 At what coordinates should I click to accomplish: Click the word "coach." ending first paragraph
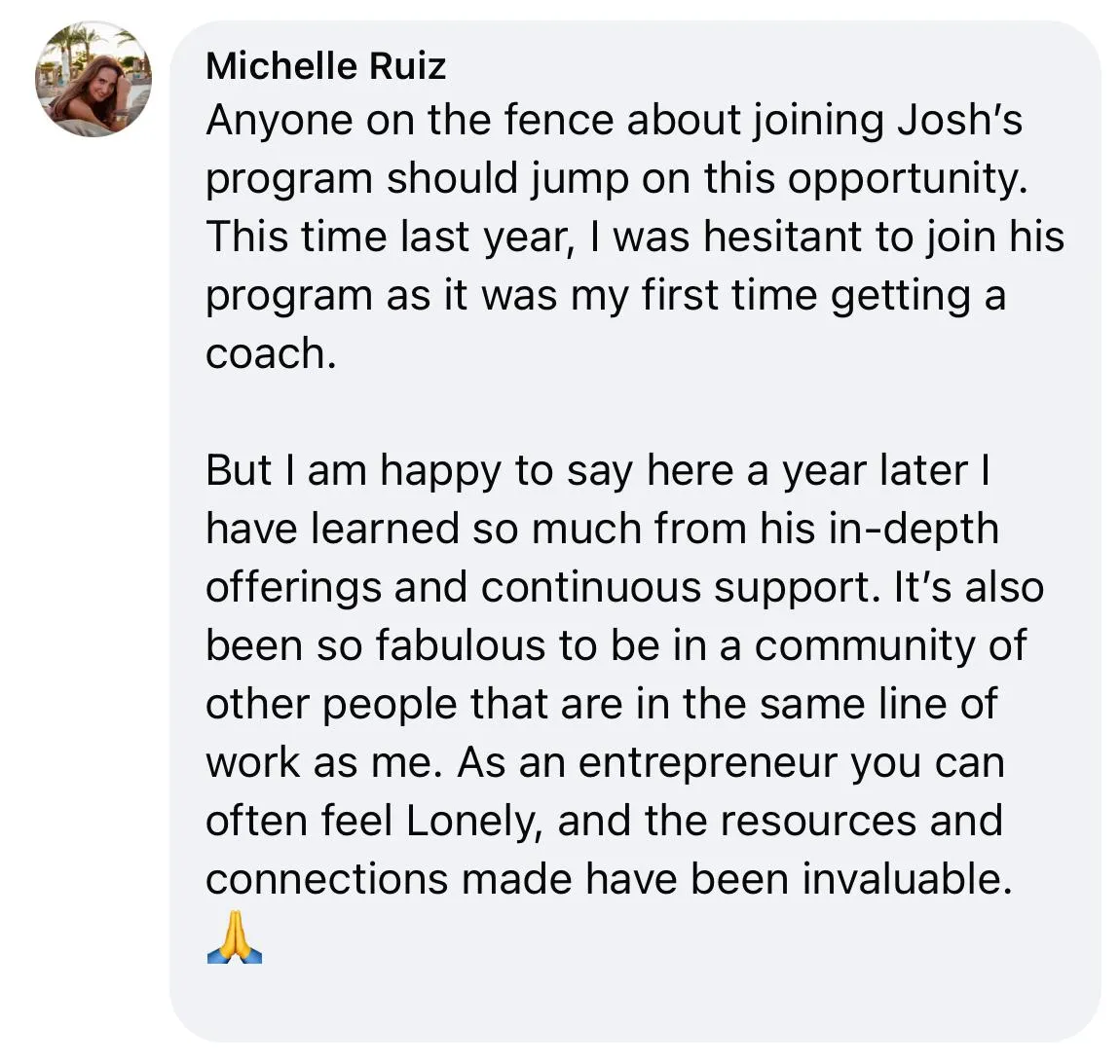[x=271, y=353]
